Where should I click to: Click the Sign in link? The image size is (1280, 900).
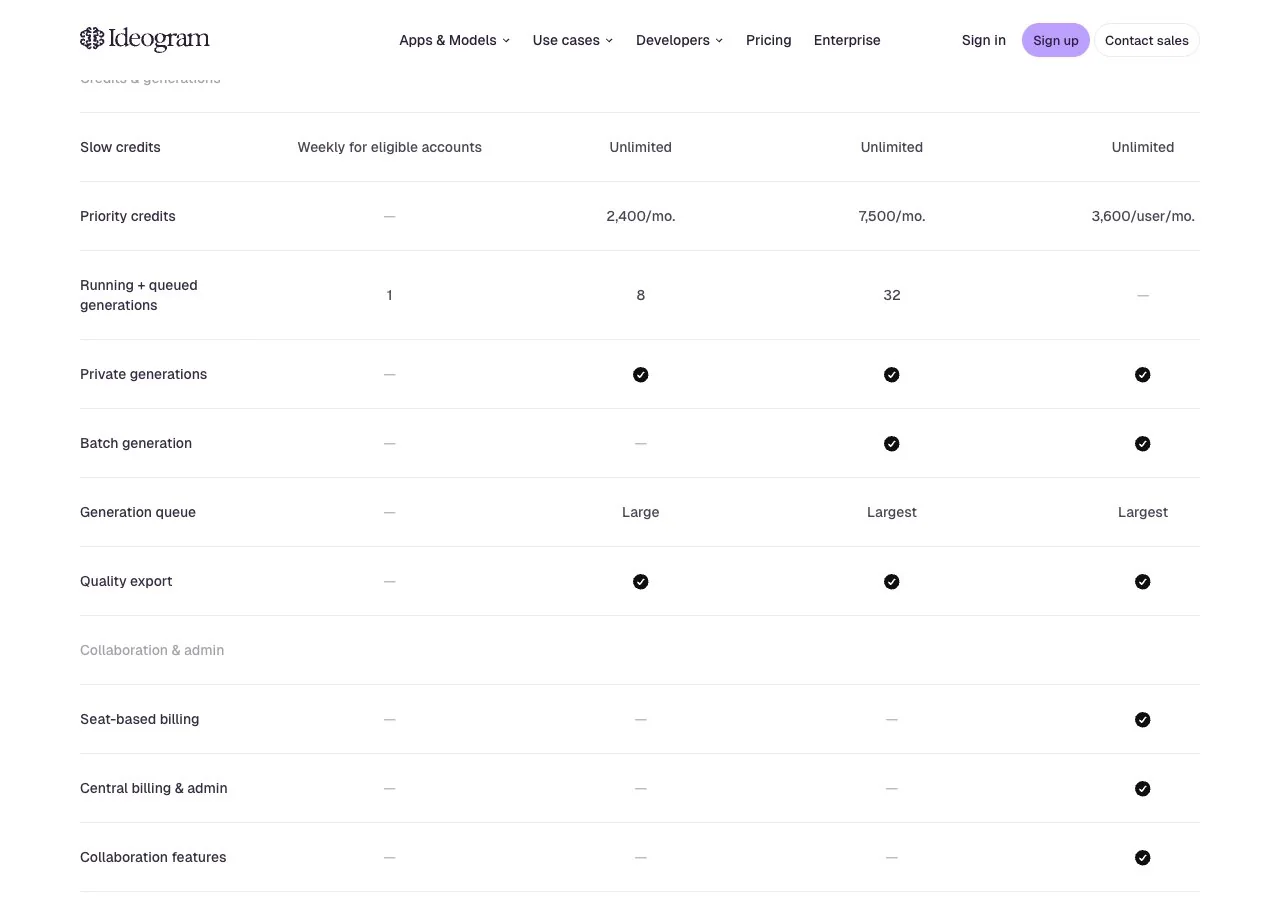coord(984,40)
